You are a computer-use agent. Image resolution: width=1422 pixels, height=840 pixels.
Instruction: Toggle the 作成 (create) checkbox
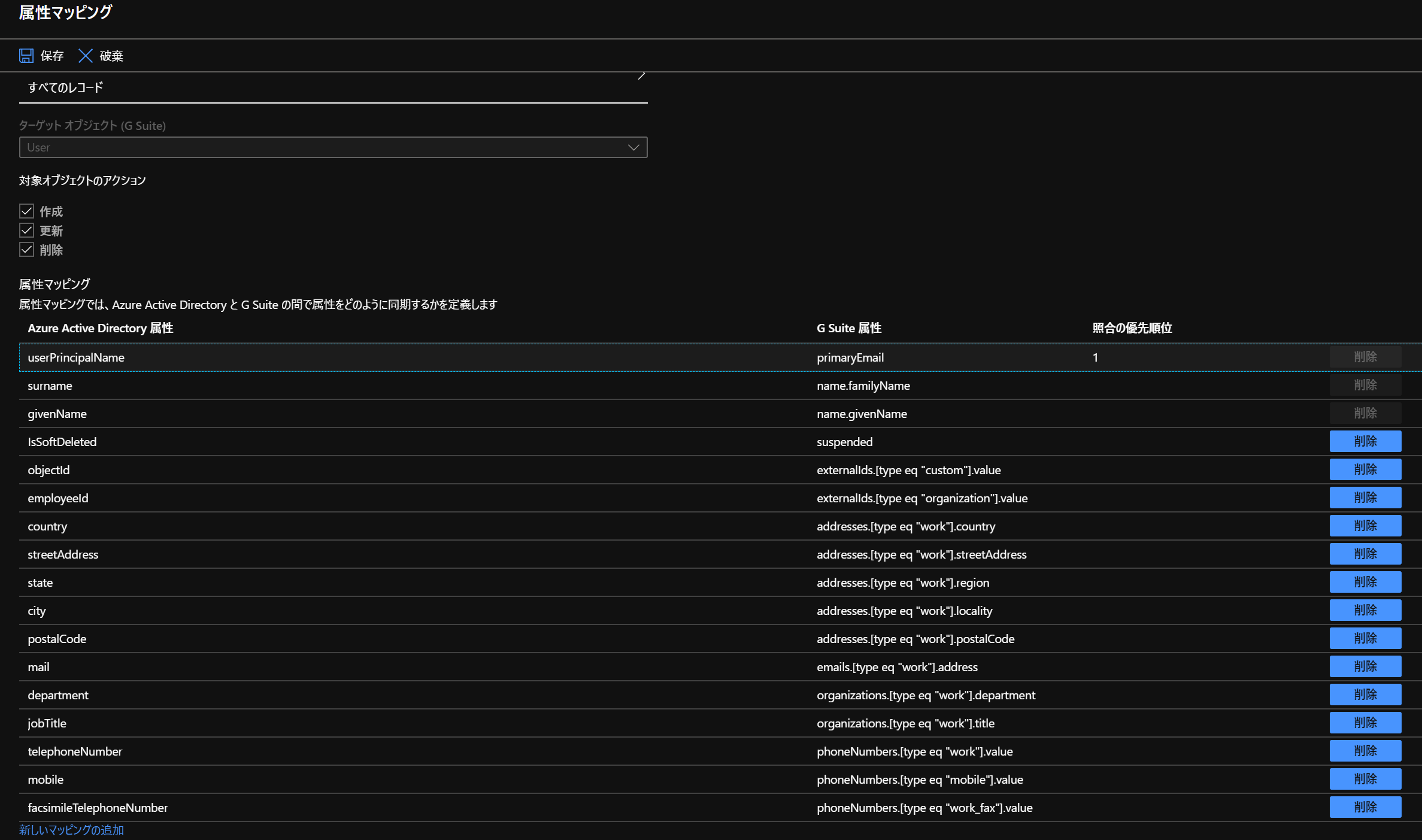tap(26, 211)
